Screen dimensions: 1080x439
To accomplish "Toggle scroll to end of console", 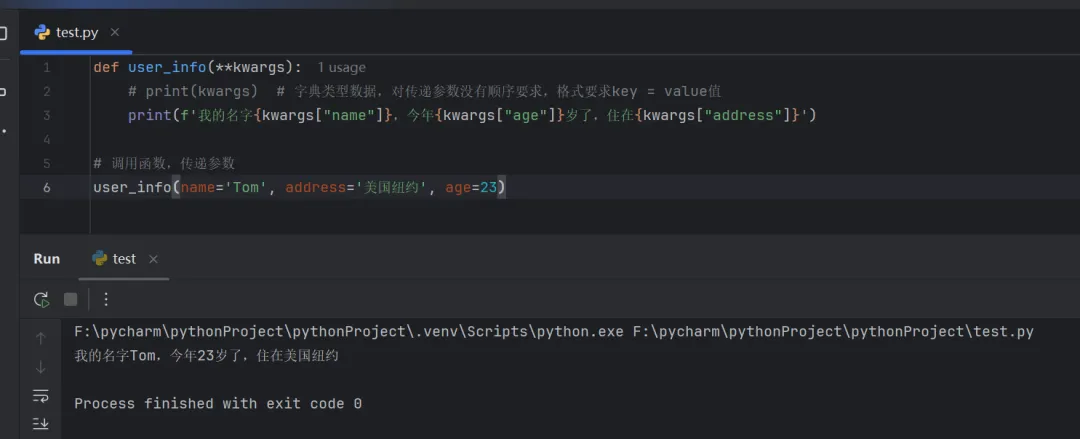I will [x=41, y=423].
